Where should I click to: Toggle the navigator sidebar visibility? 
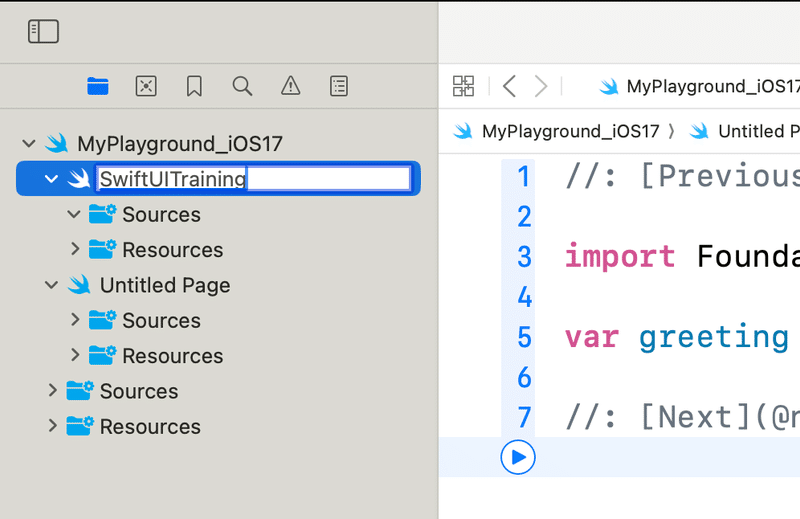click(x=43, y=32)
